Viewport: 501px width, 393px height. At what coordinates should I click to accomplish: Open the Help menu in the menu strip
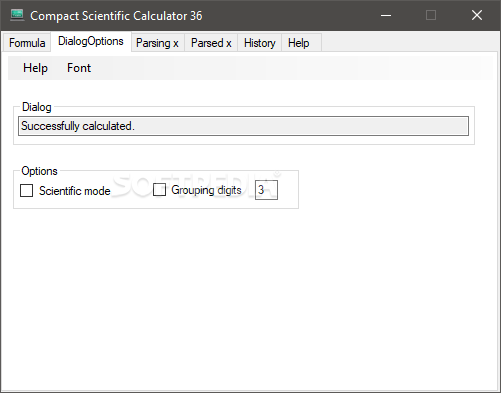pyautogui.click(x=35, y=68)
